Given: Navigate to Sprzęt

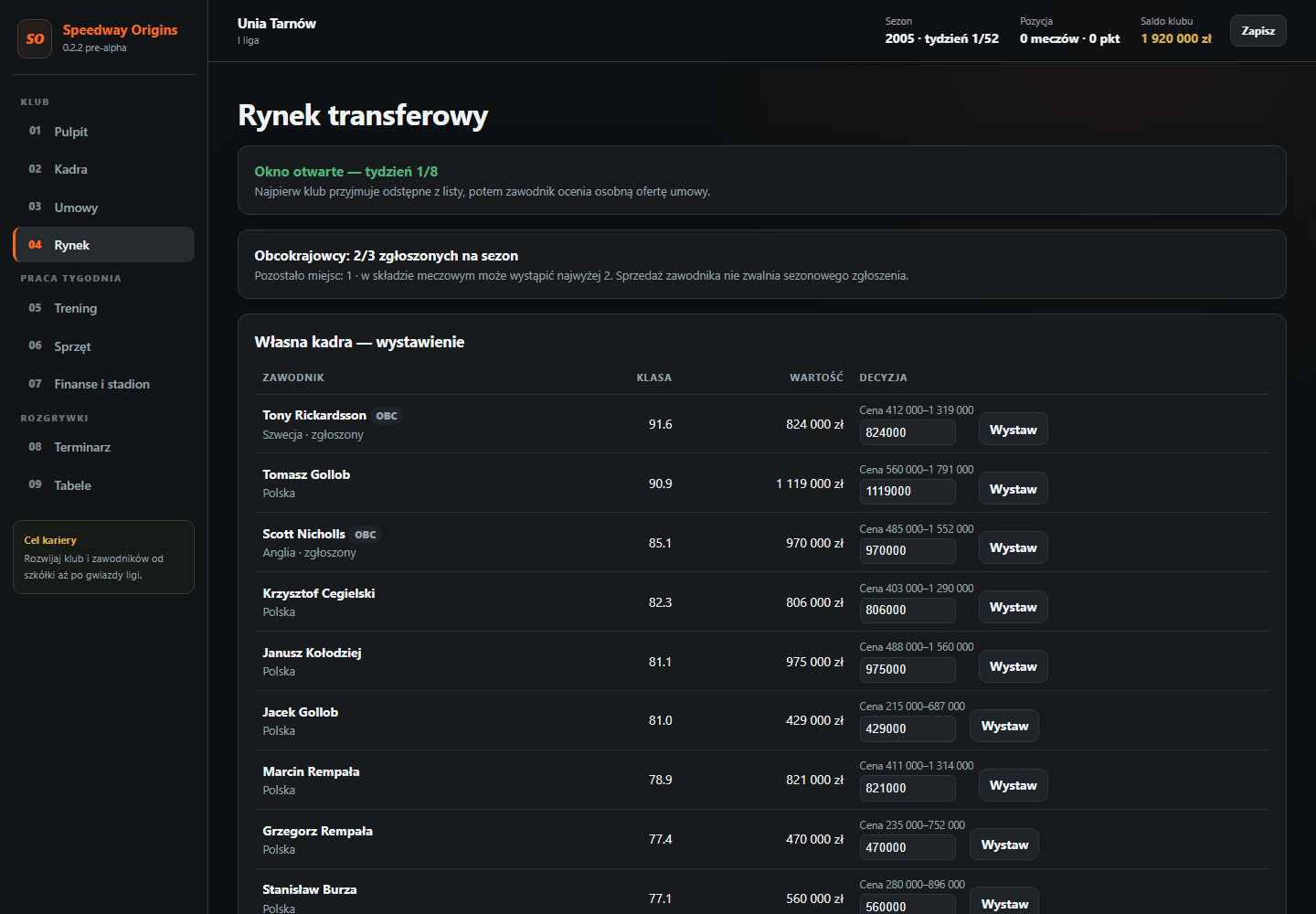Looking at the screenshot, I should pyautogui.click(x=103, y=346).
